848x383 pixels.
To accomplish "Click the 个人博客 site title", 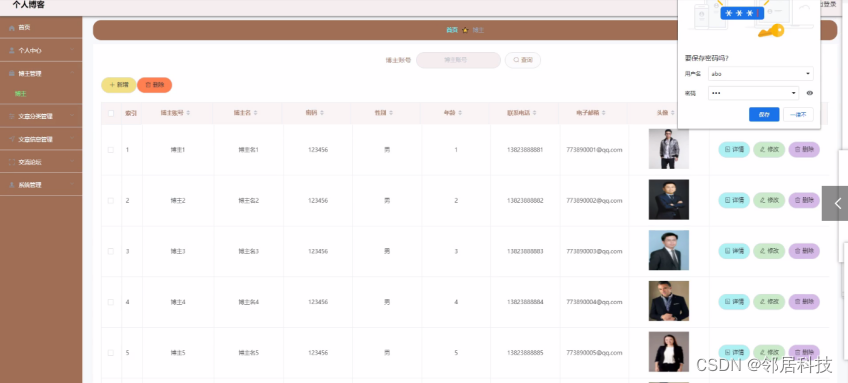I will coord(29,5).
